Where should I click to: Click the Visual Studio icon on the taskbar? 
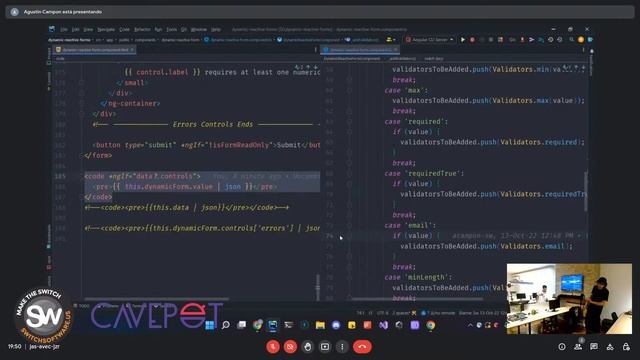tap(383, 325)
